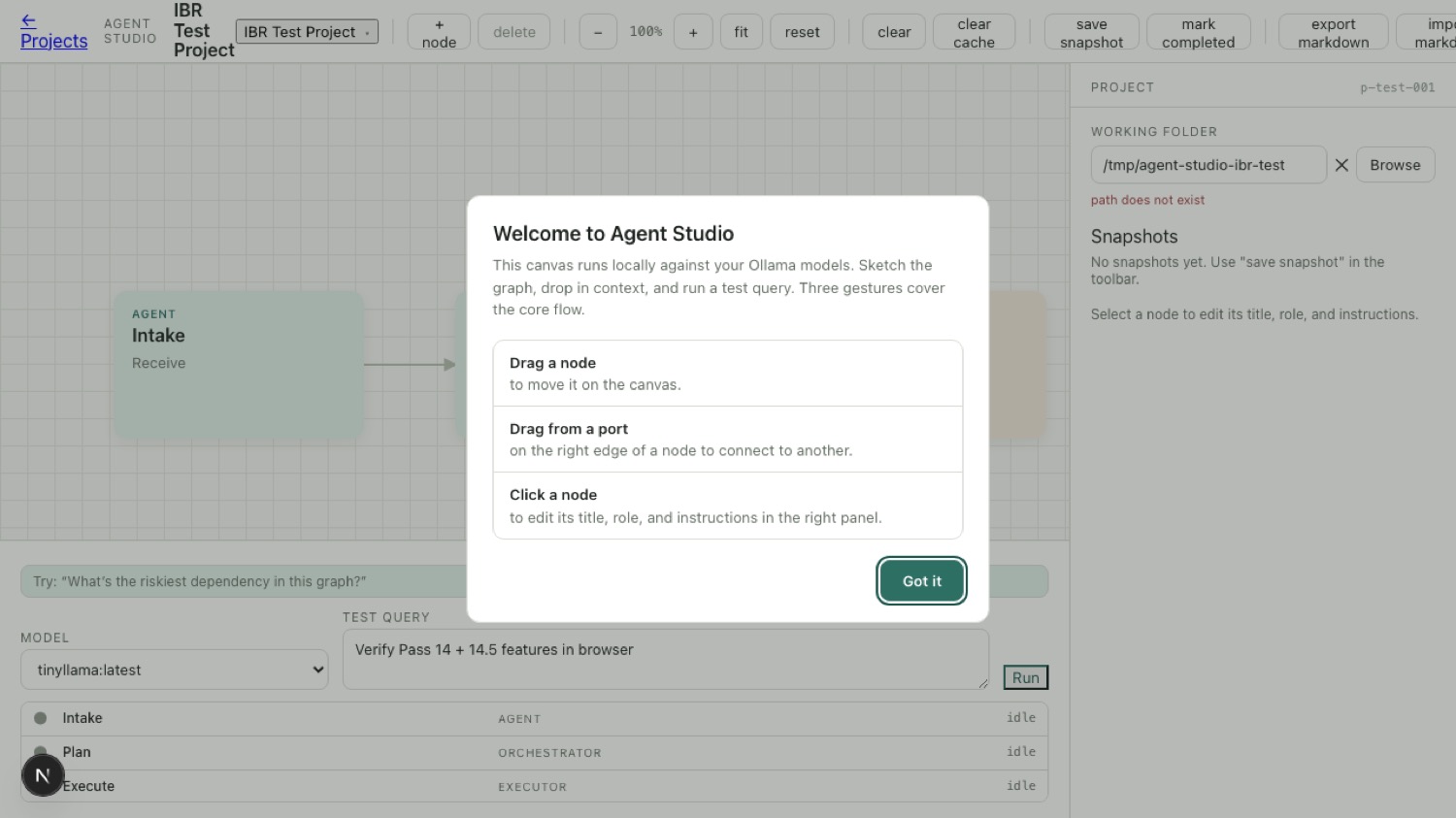
Task: Click the idle status of Intake row
Action: tap(1021, 718)
